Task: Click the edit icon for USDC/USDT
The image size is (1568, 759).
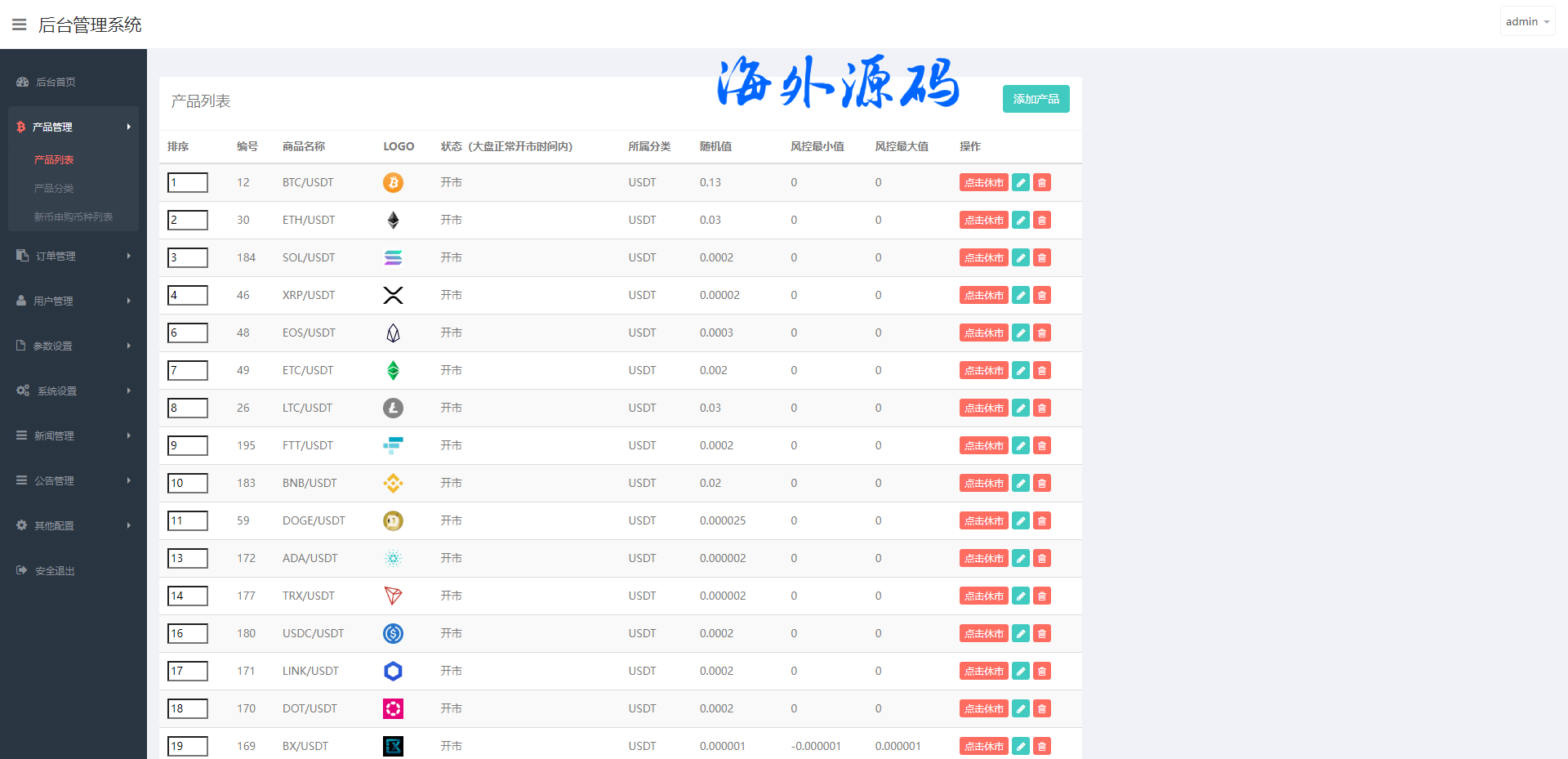Action: point(1020,633)
